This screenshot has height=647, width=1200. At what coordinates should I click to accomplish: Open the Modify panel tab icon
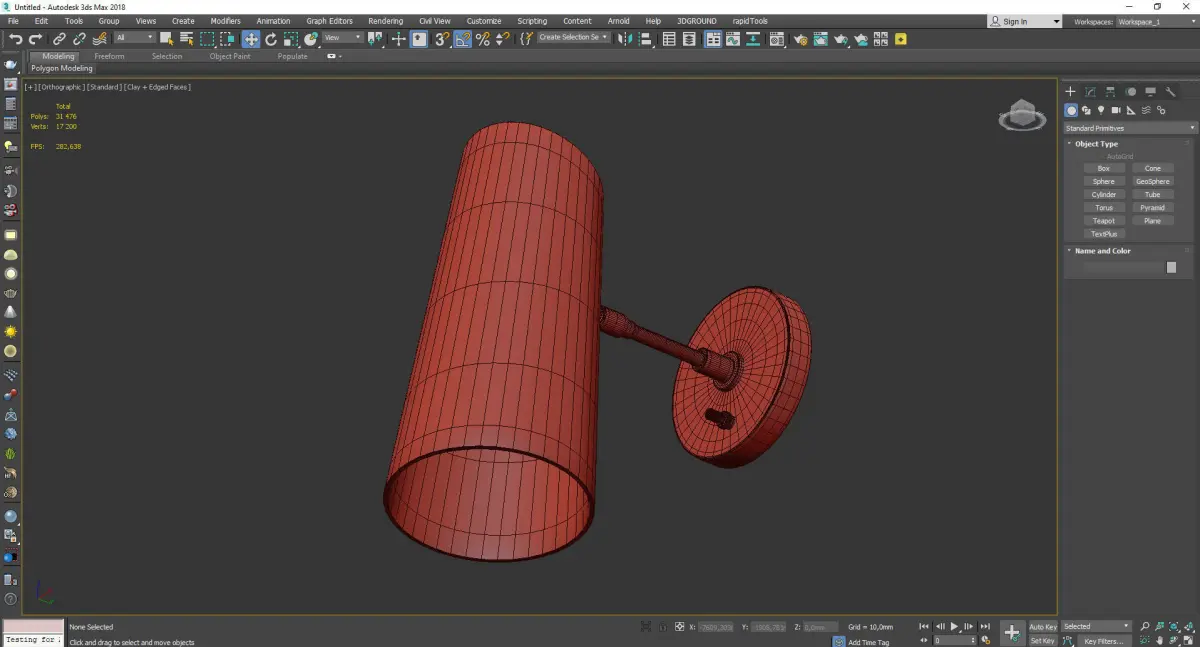pos(1090,92)
